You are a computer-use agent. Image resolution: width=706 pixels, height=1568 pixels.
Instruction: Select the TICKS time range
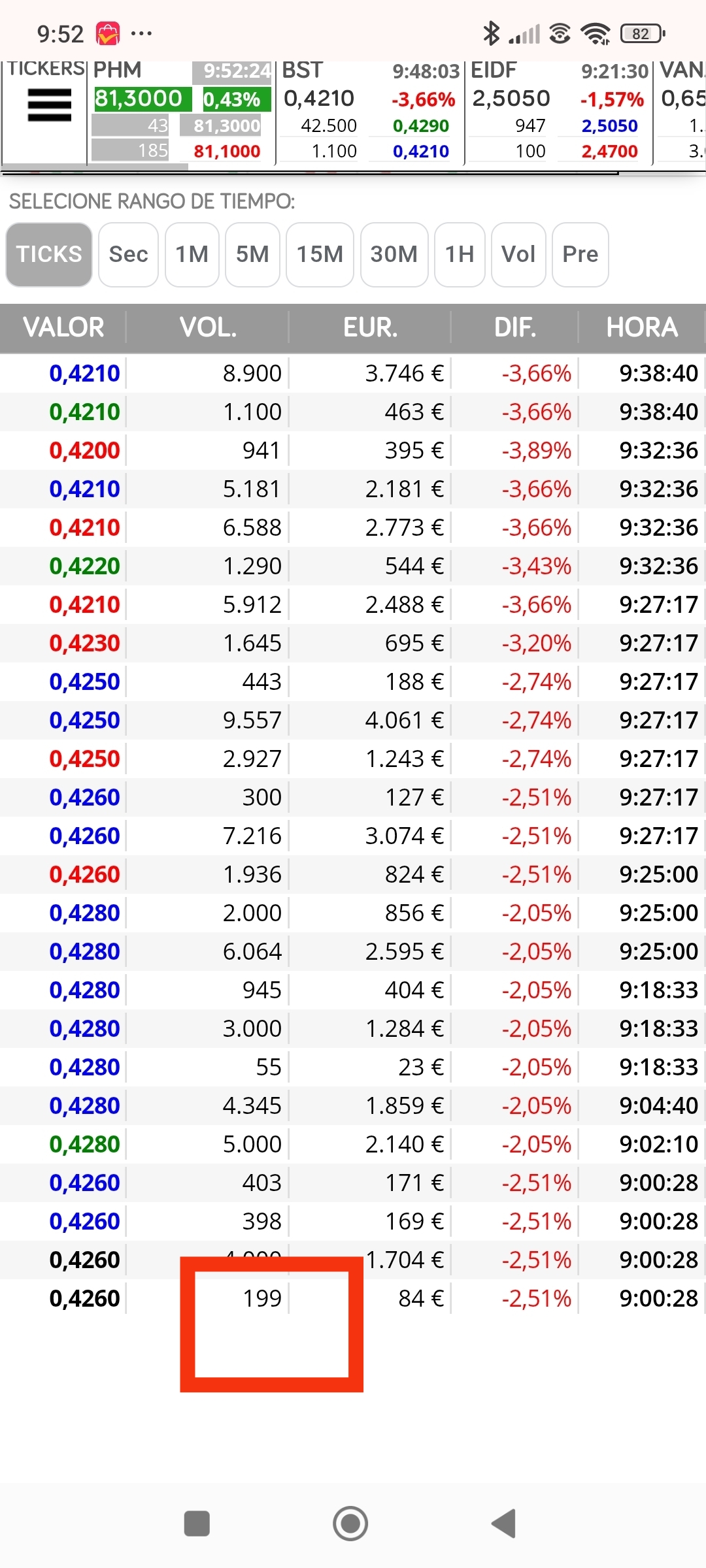coord(49,254)
